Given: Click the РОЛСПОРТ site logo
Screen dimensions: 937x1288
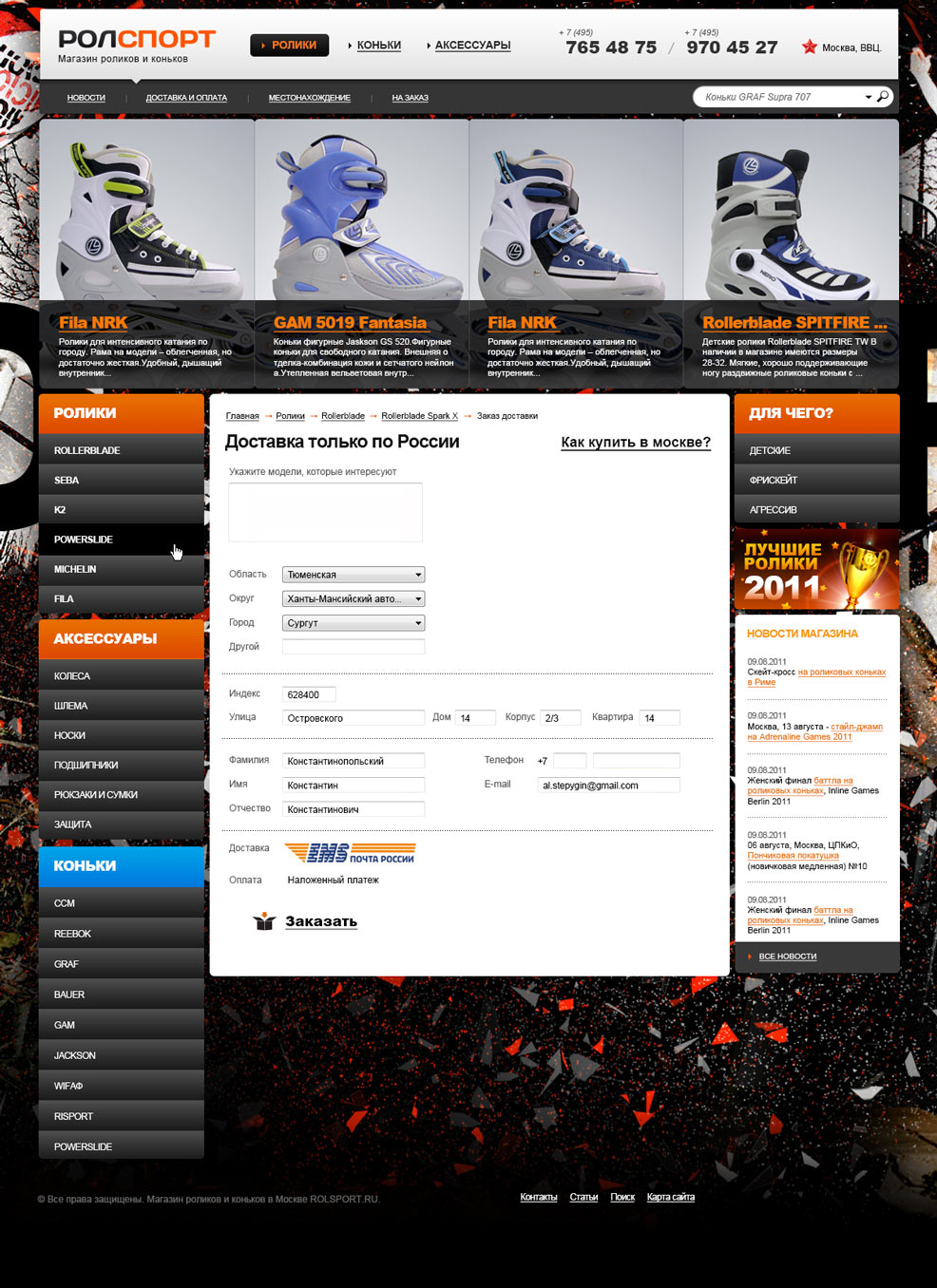Looking at the screenshot, I should click(x=137, y=39).
